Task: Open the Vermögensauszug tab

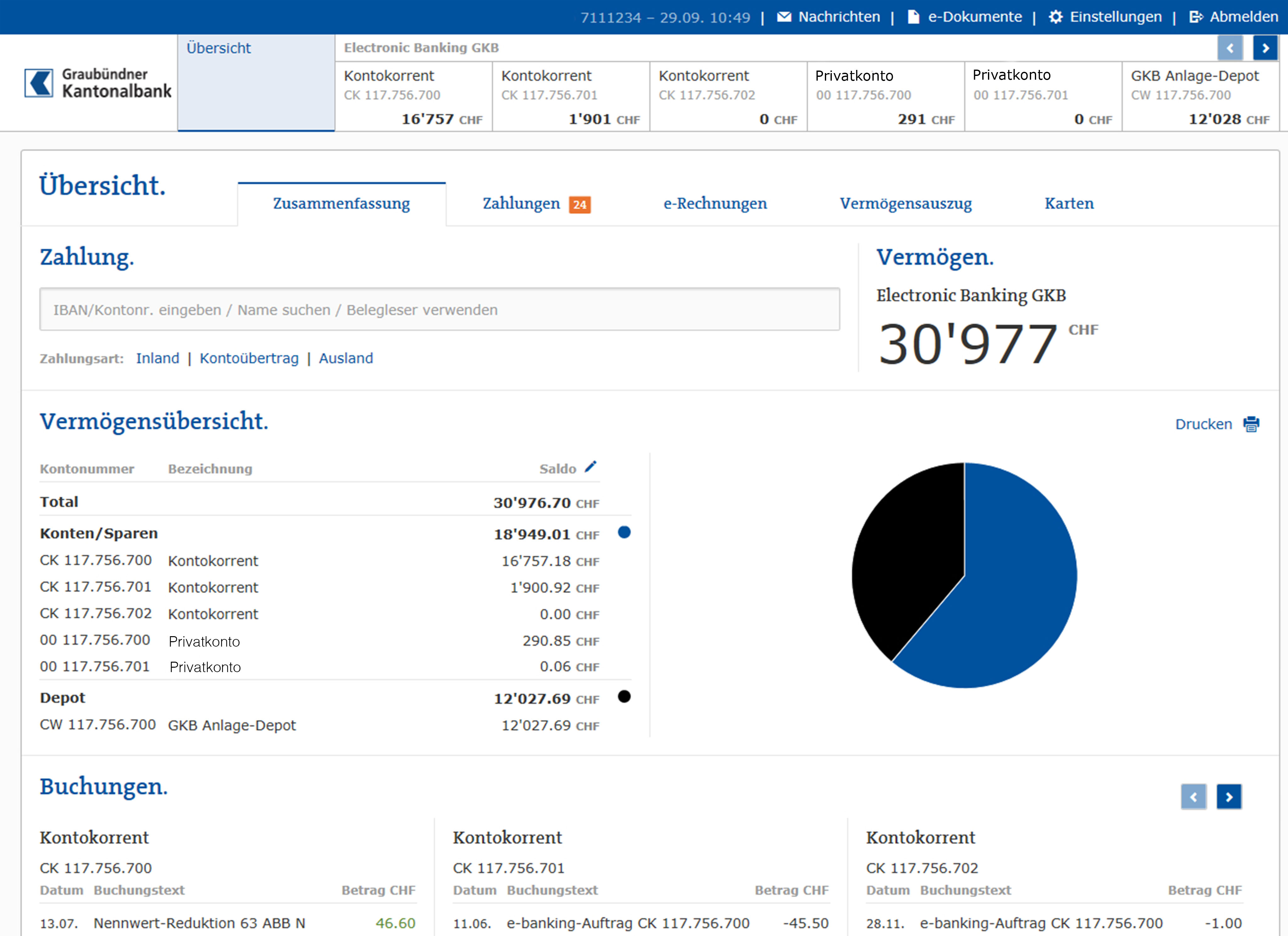Action: (905, 203)
